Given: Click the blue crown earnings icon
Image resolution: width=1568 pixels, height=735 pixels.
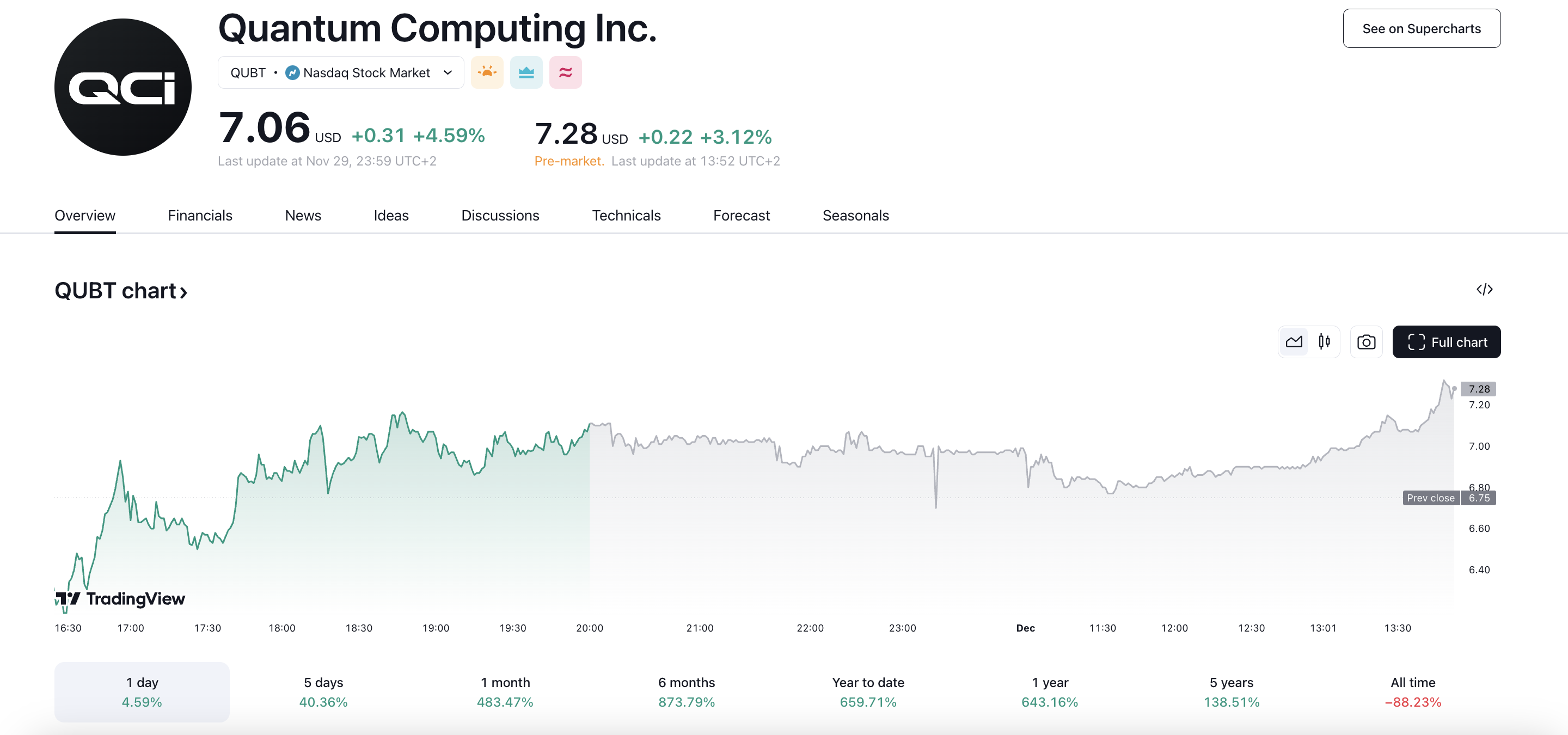Looking at the screenshot, I should [526, 72].
